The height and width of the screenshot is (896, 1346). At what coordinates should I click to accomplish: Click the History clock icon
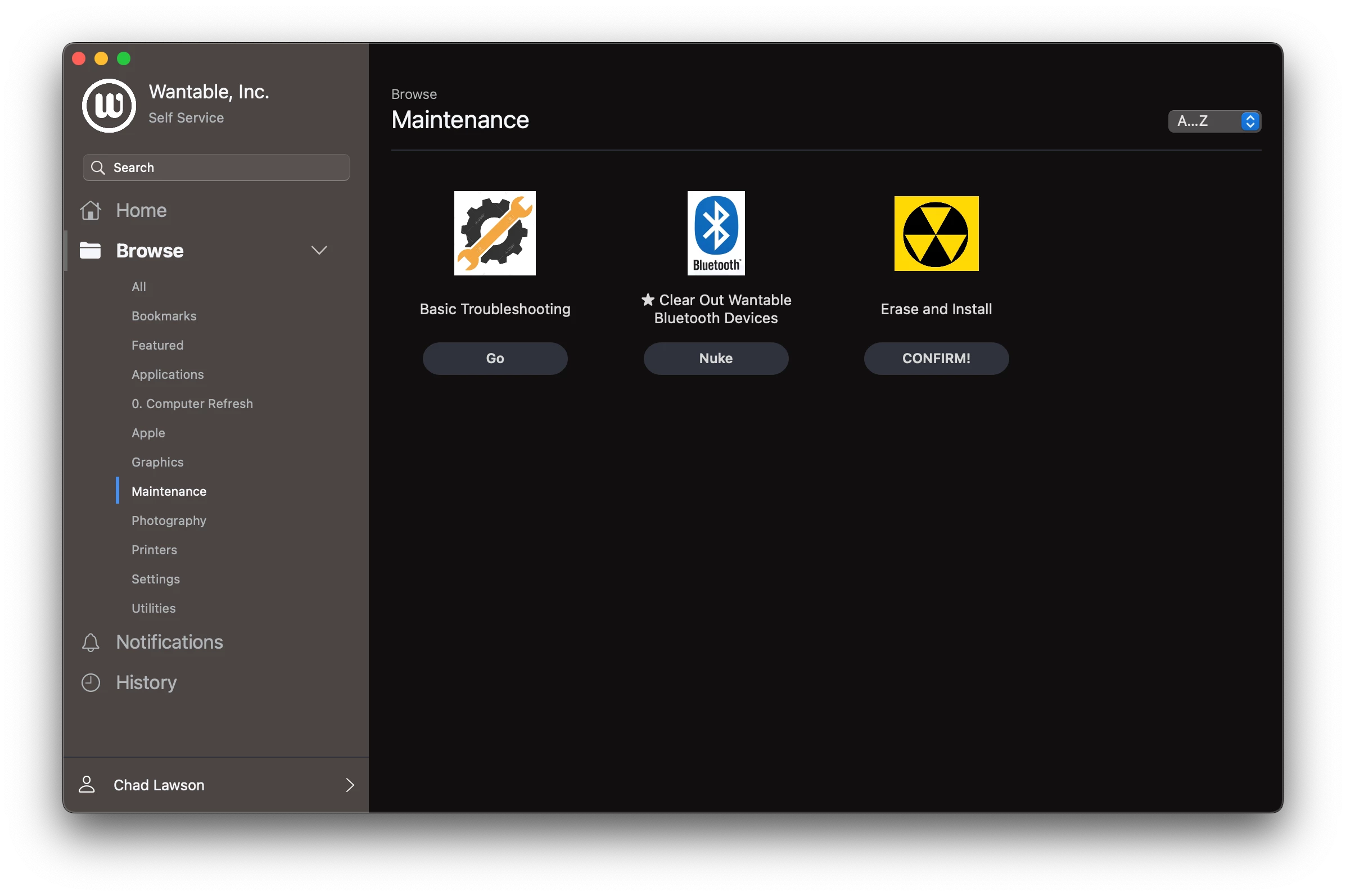[91, 682]
